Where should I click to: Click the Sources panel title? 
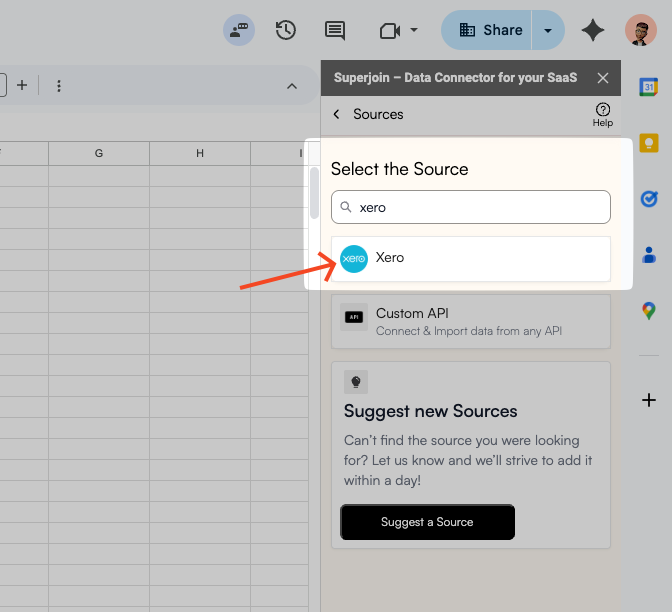tap(378, 114)
